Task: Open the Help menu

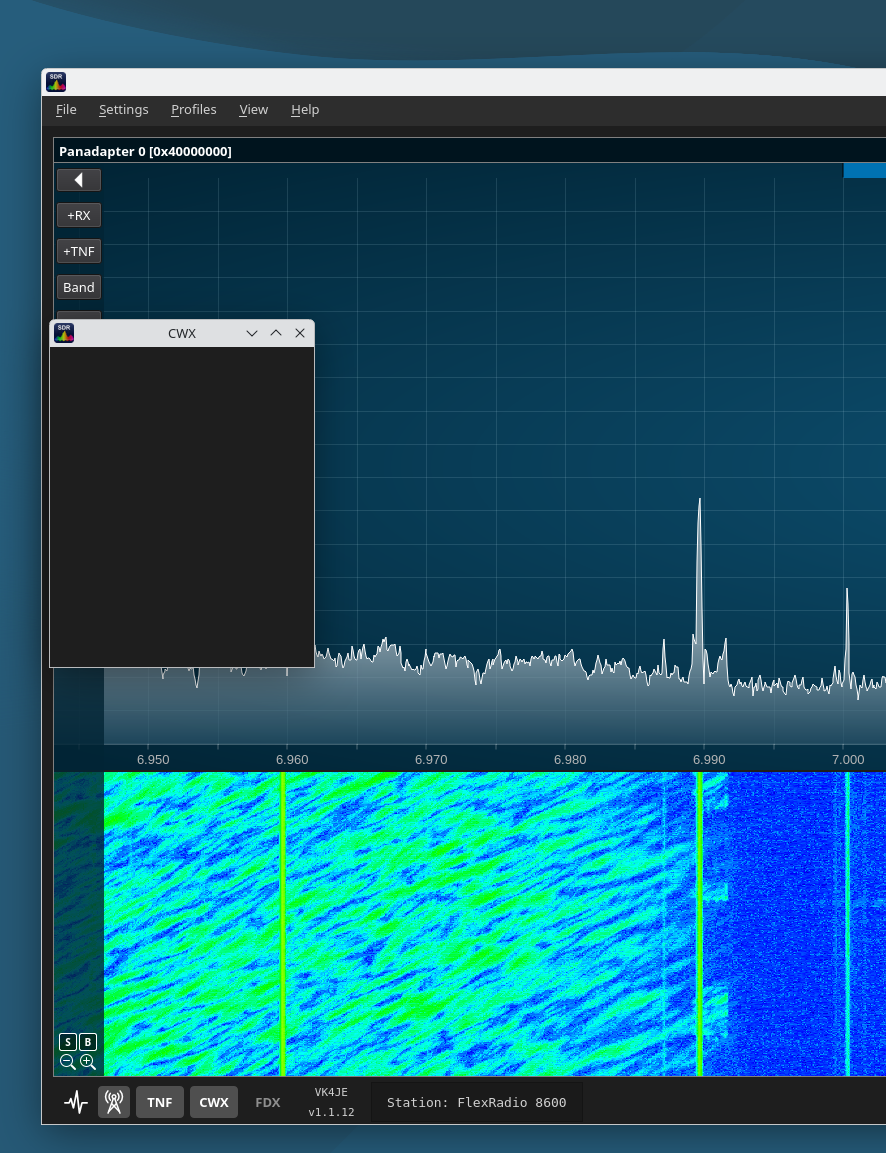Action: pos(305,110)
